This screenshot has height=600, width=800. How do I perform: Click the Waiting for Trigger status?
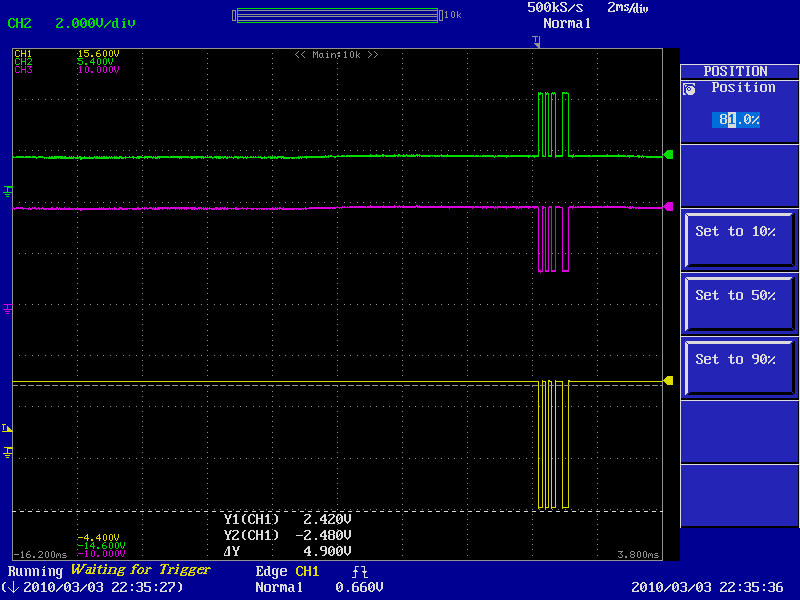click(141, 570)
